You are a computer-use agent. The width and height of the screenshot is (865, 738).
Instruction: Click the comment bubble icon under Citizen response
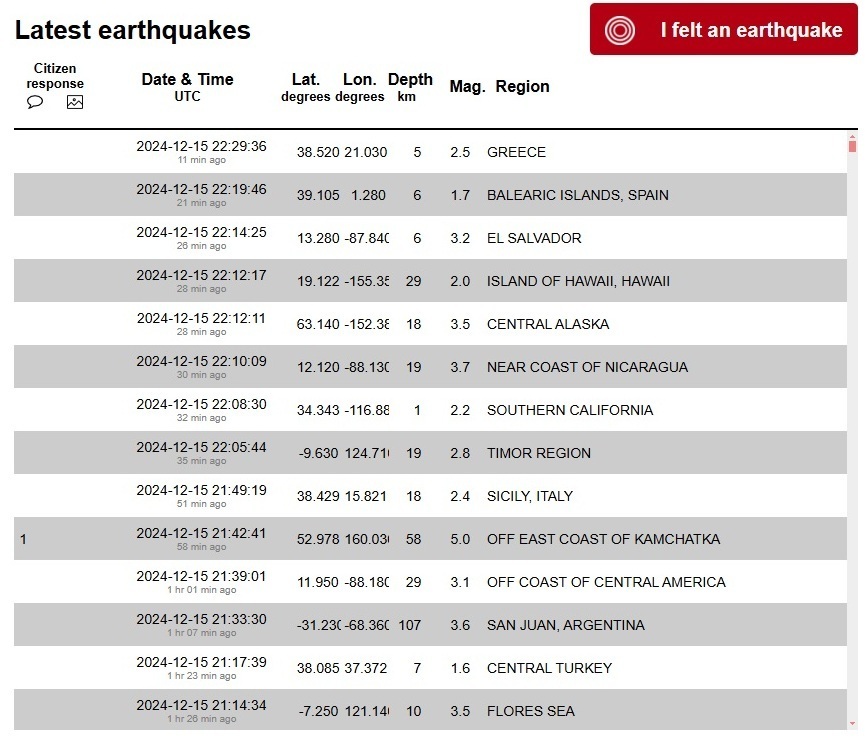pyautogui.click(x=35, y=102)
